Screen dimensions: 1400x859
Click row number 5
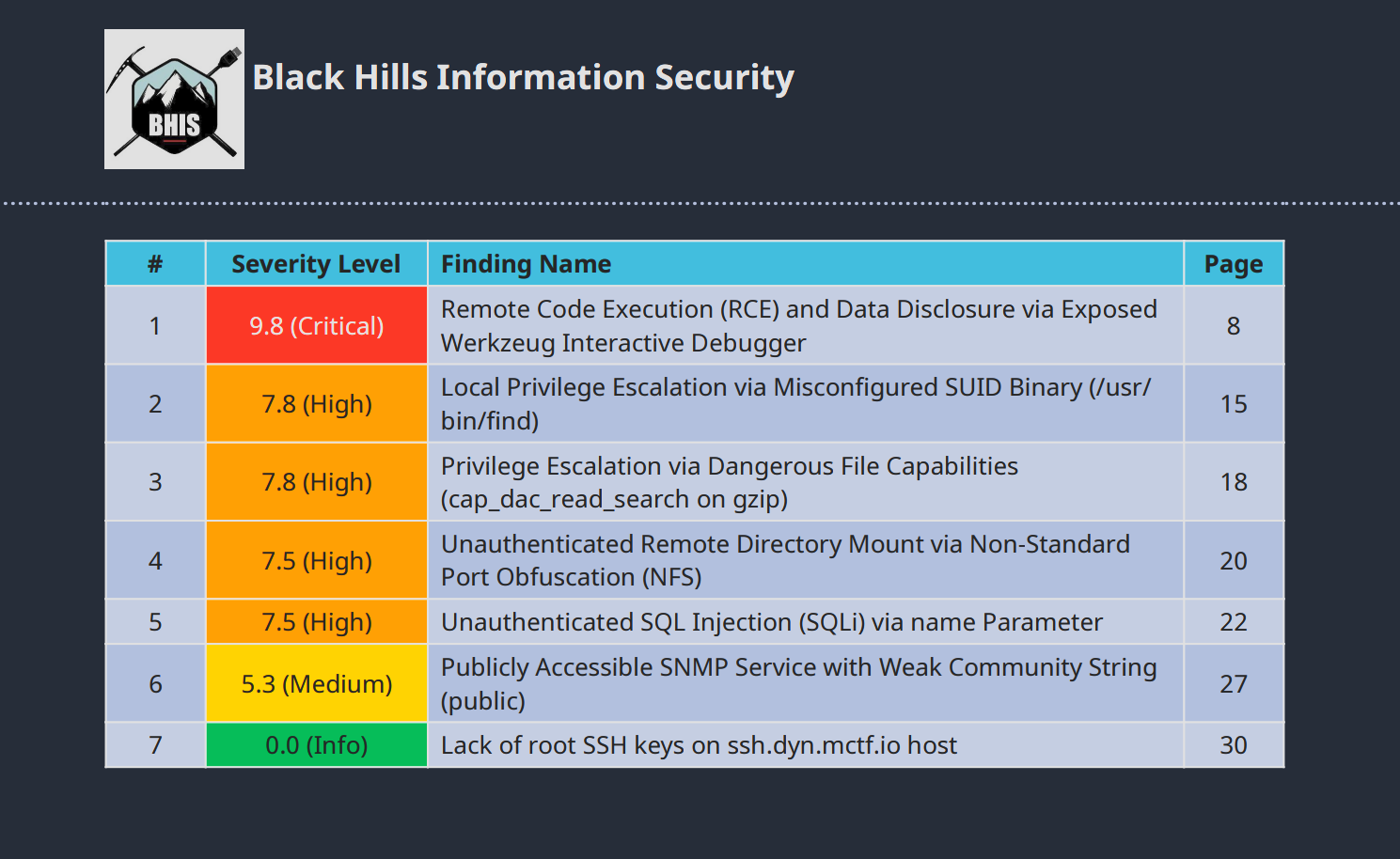[x=155, y=622]
